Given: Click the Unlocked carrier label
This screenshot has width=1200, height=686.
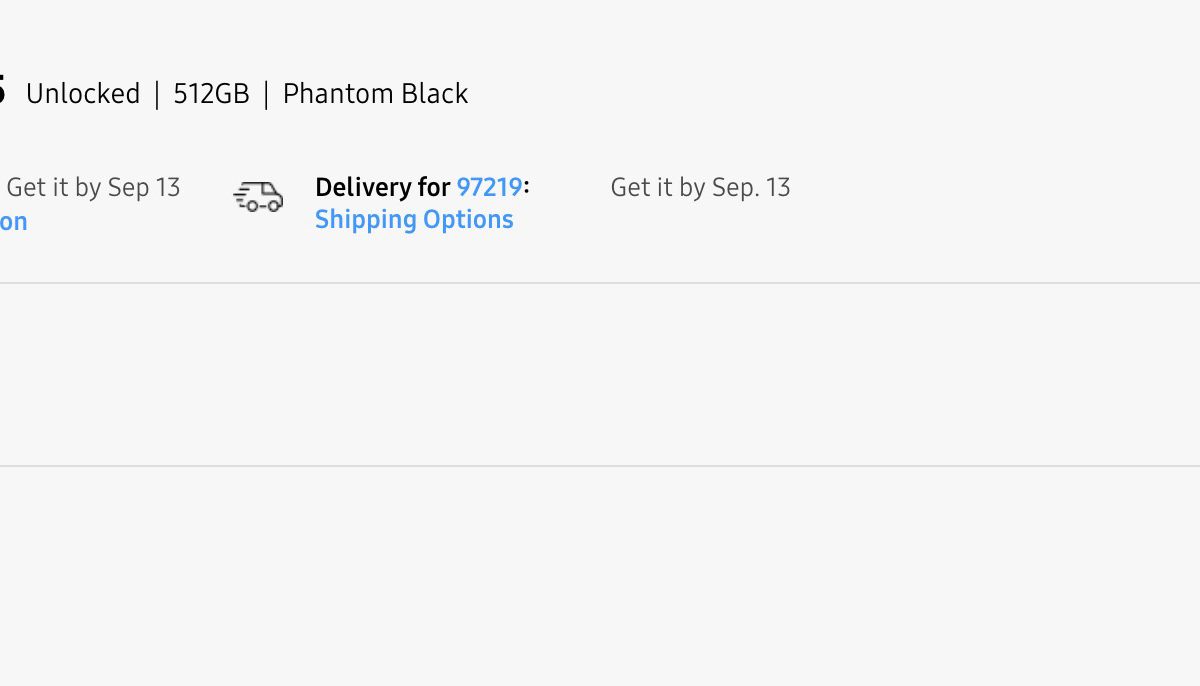Looking at the screenshot, I should [83, 94].
